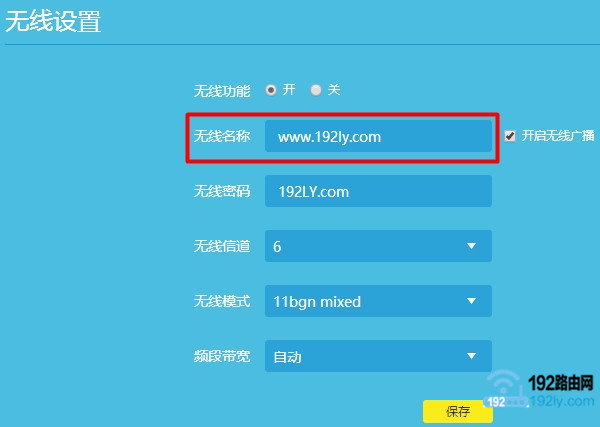Click the yellow 保存 button
Image resolution: width=600 pixels, height=427 pixels.
click(x=458, y=411)
